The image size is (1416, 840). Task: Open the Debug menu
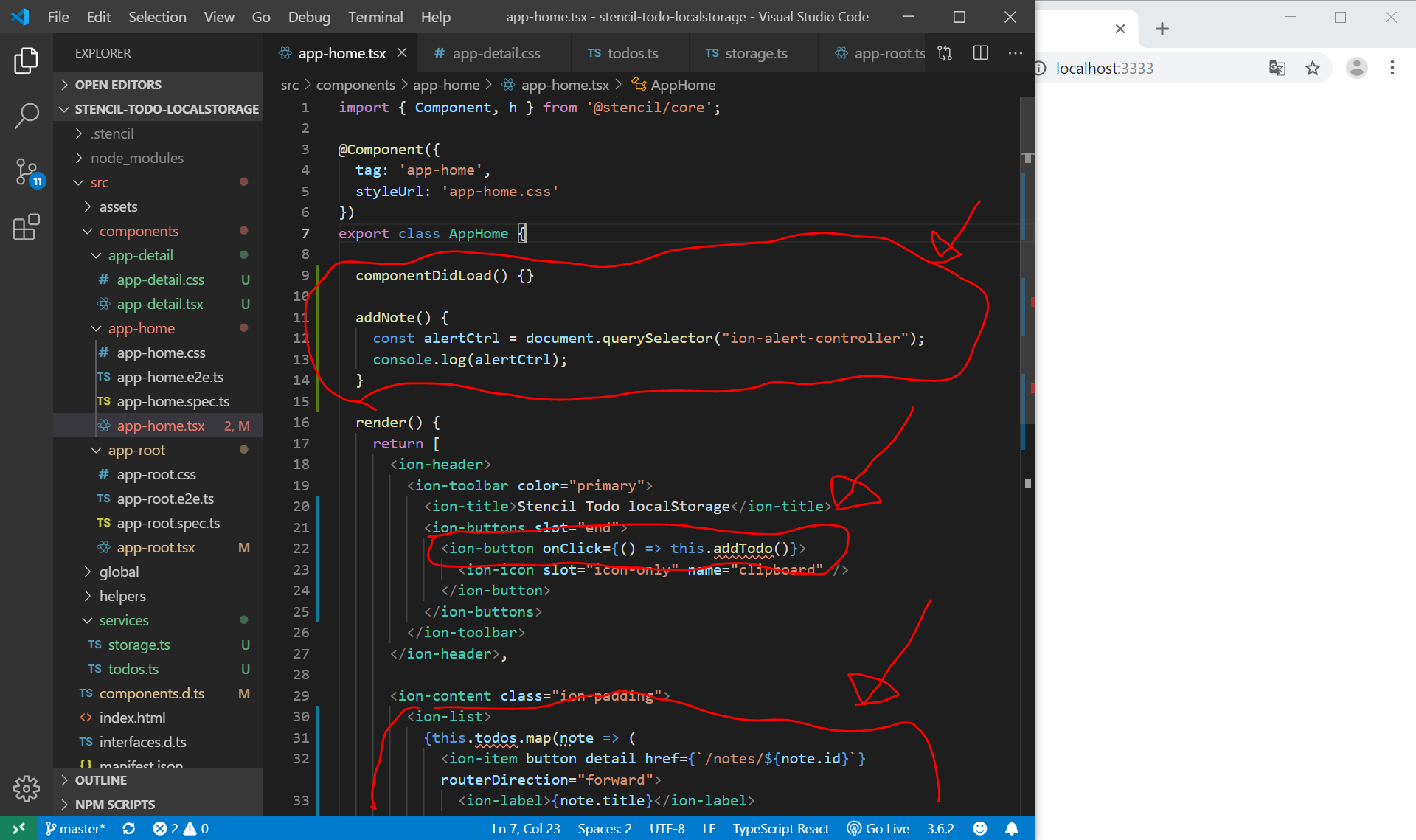(309, 16)
